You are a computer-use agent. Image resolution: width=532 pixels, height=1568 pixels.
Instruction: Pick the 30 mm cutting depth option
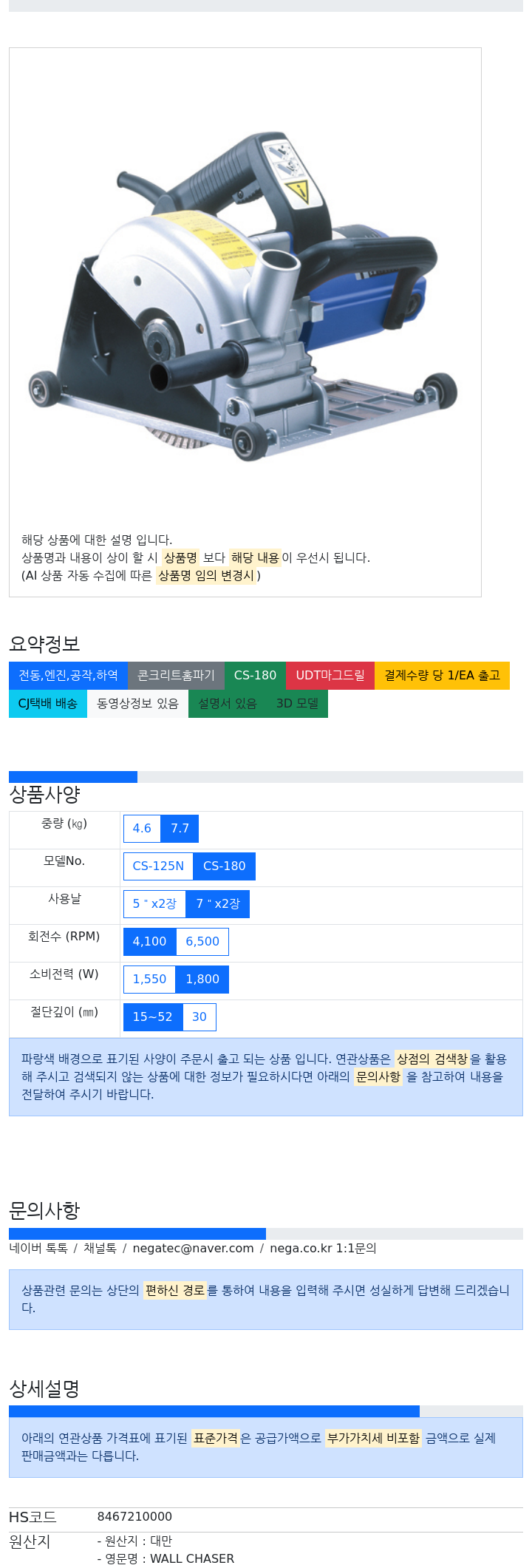(x=199, y=1017)
